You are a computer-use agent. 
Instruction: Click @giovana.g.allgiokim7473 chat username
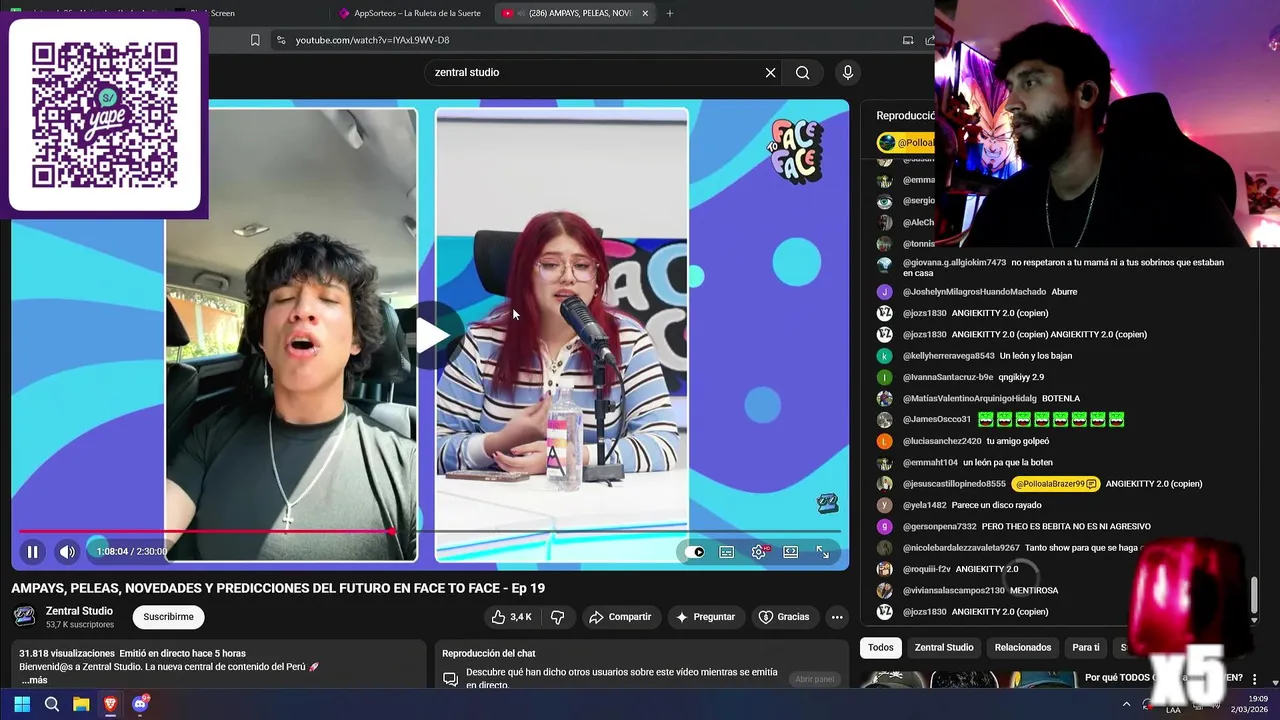click(954, 263)
